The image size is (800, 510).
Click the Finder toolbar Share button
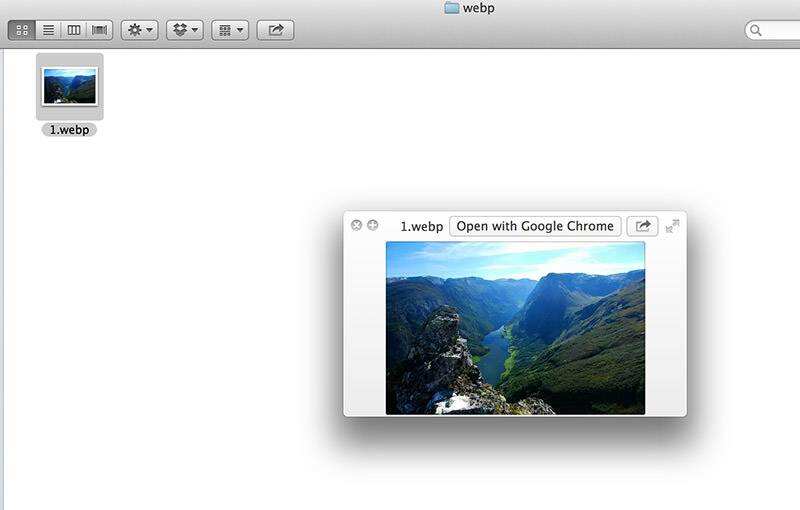click(276, 31)
